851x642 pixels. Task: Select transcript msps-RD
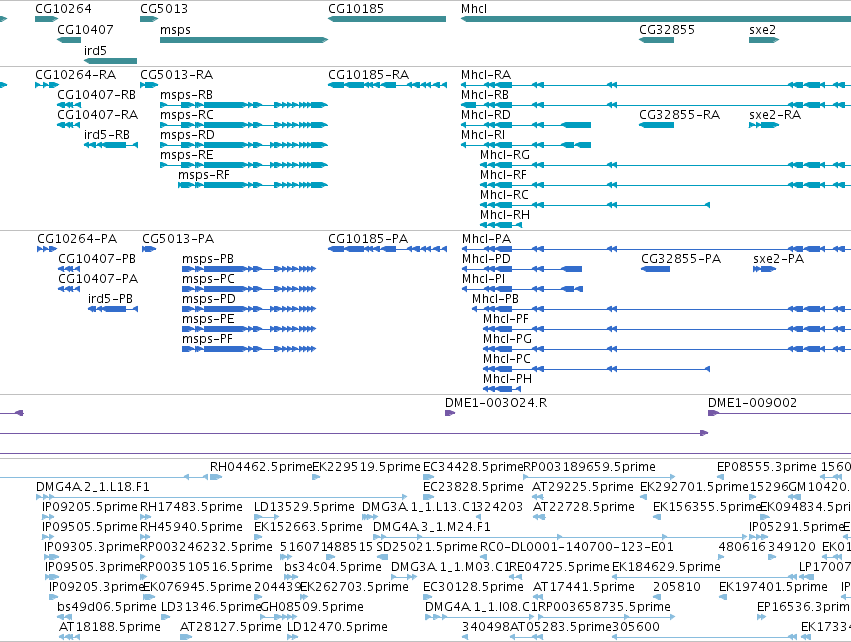(244, 145)
